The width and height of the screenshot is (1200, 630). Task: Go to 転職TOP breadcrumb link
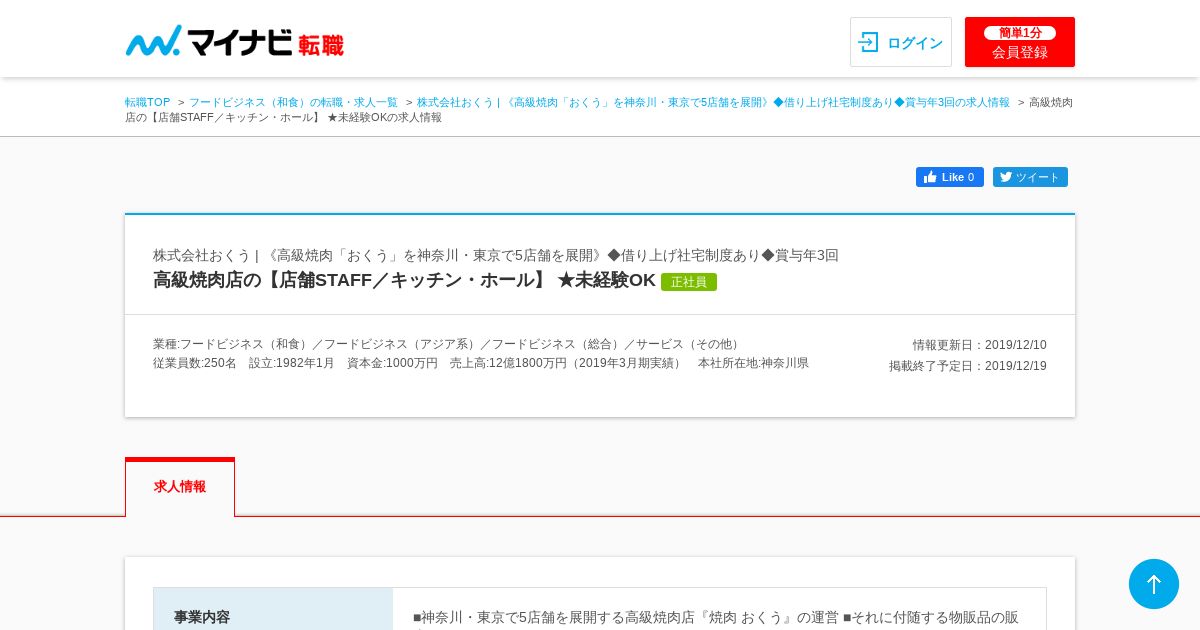click(x=148, y=102)
